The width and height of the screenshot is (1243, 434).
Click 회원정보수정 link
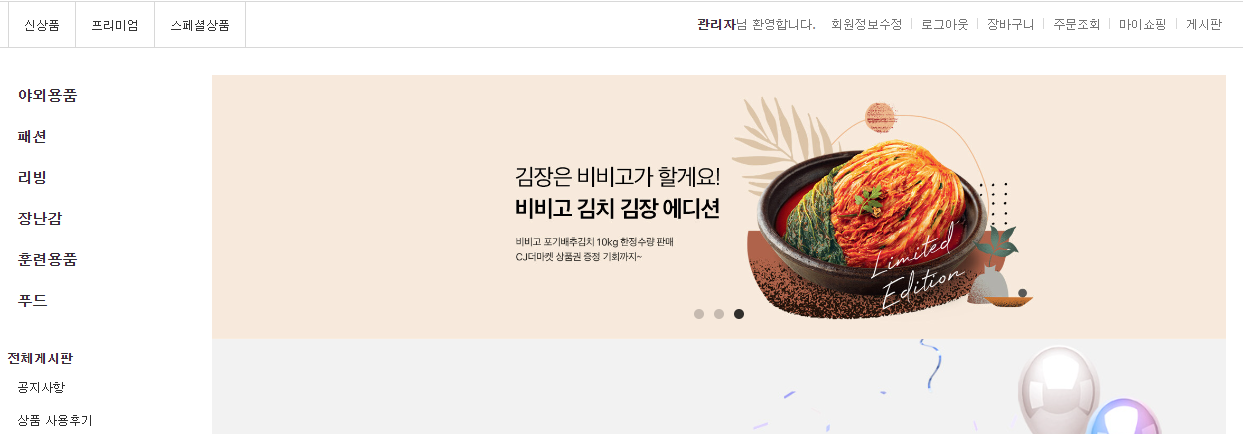click(866, 25)
